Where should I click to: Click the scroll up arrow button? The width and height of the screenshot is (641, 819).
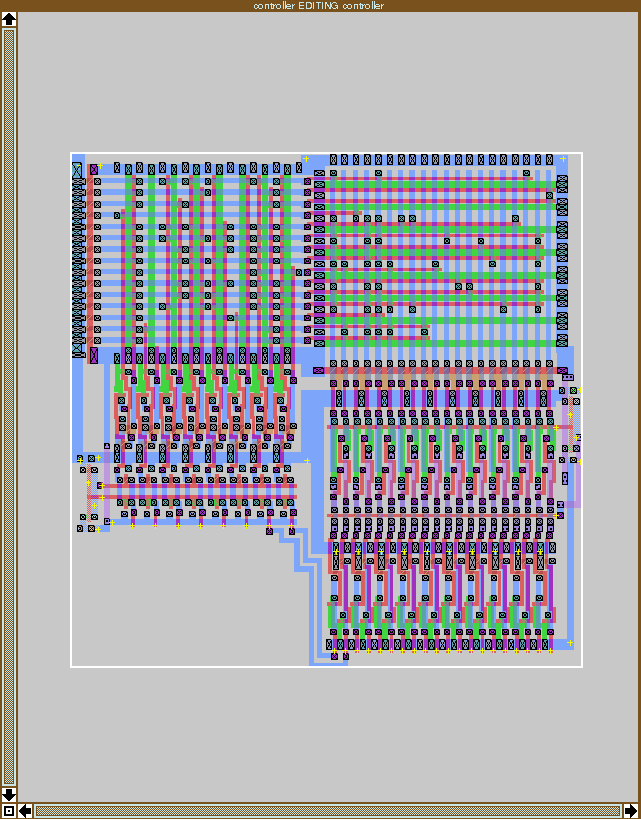pos(9,20)
